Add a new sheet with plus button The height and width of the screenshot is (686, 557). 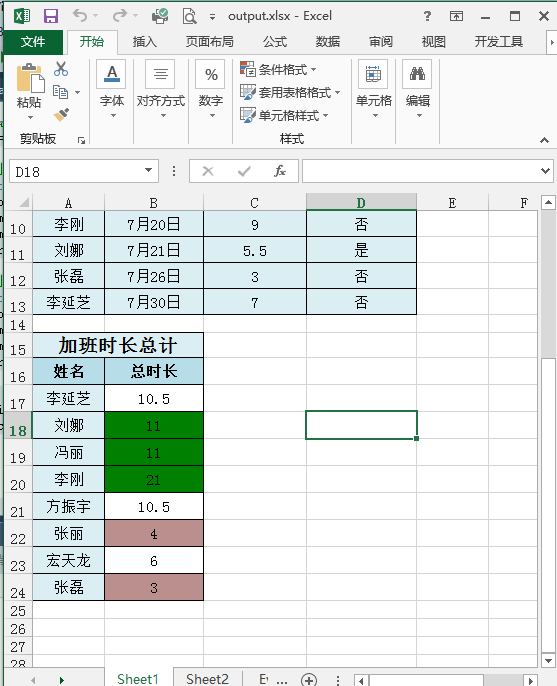click(x=309, y=679)
